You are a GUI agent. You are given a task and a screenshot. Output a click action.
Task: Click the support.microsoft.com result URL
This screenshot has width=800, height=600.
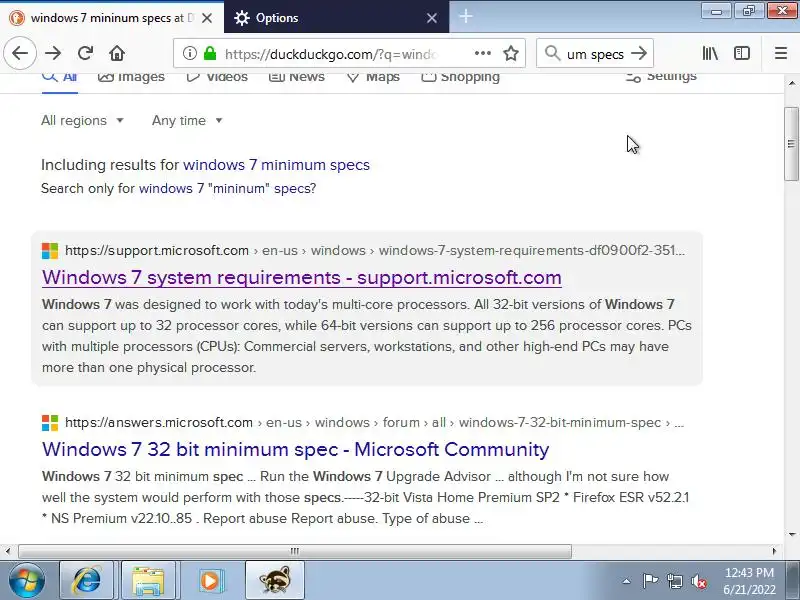pos(375,251)
